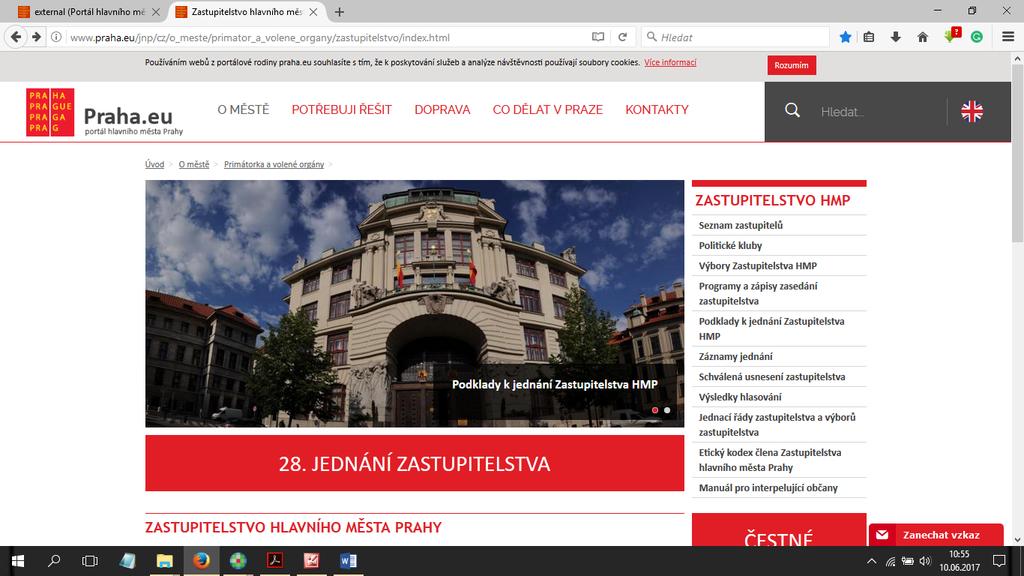Viewport: 1024px width, 576px height.
Task: Open the downloads arrow icon
Action: (x=895, y=37)
